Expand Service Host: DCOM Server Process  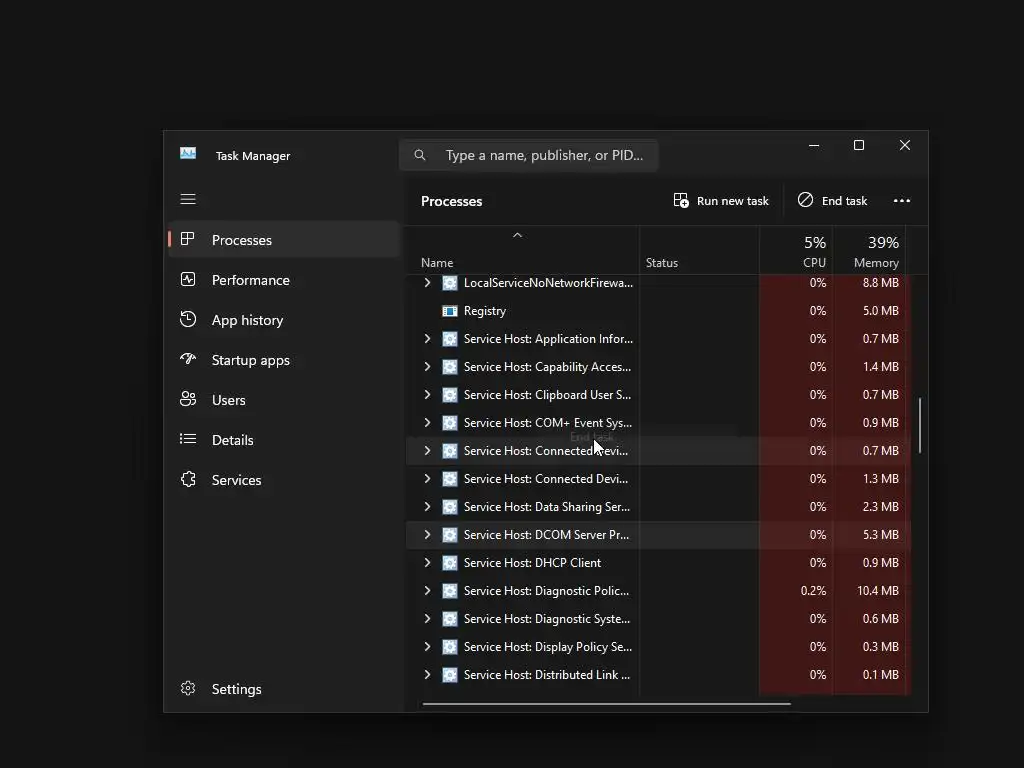click(427, 534)
